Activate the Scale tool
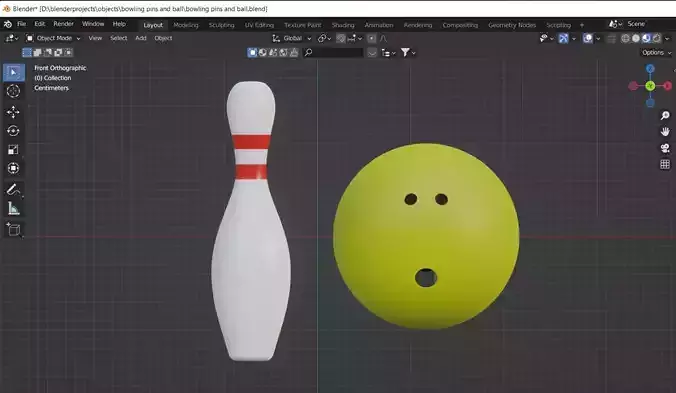 click(13, 150)
